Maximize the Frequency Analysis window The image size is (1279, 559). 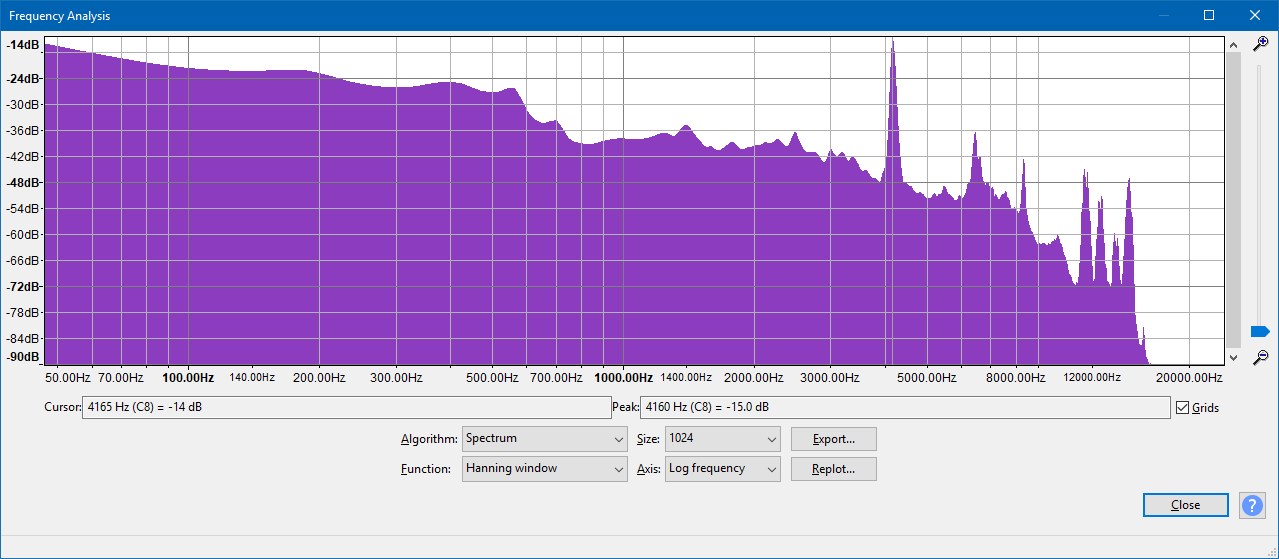click(1209, 15)
